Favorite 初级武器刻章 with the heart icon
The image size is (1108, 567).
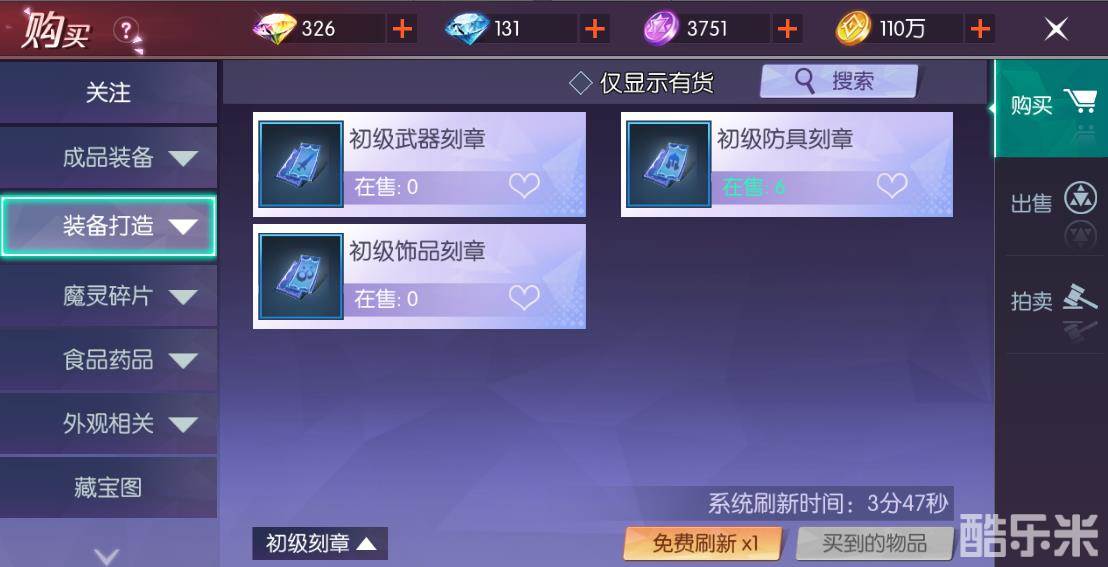[524, 186]
